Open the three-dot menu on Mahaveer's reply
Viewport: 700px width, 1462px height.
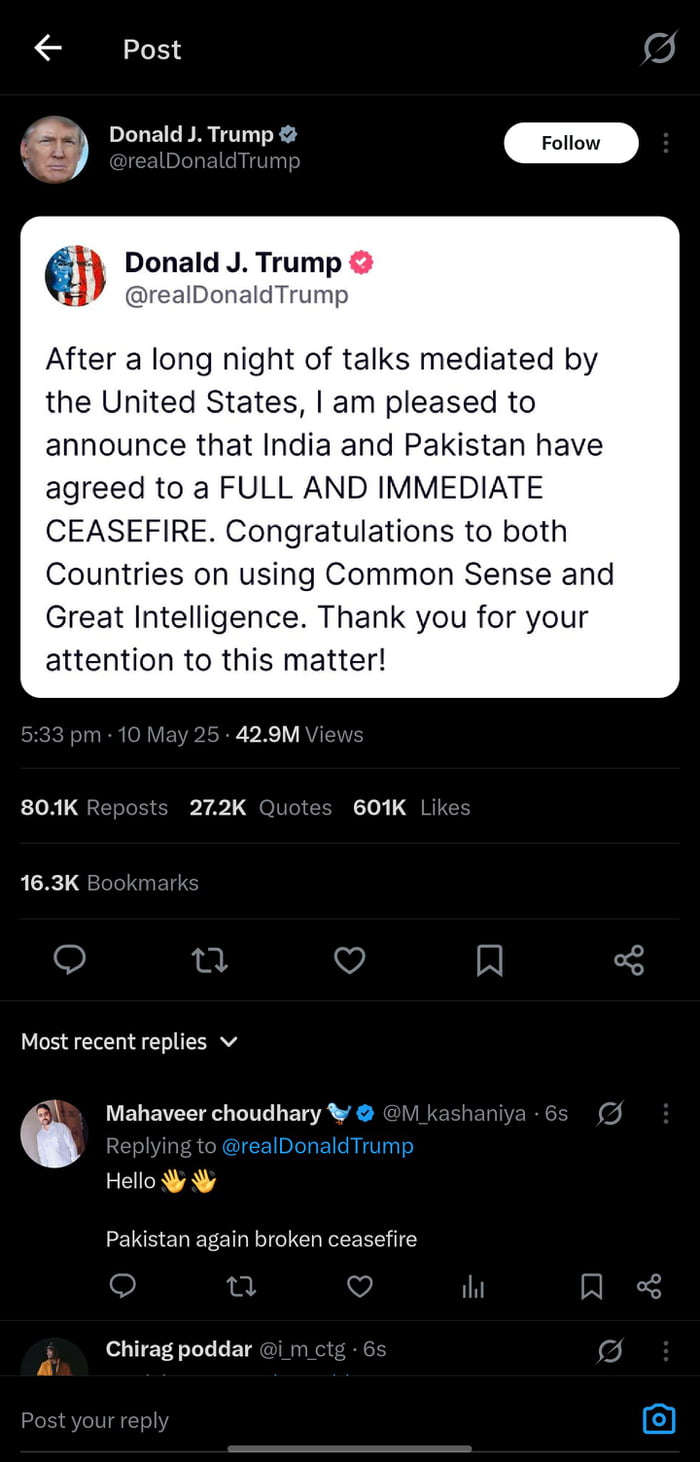(x=665, y=1113)
